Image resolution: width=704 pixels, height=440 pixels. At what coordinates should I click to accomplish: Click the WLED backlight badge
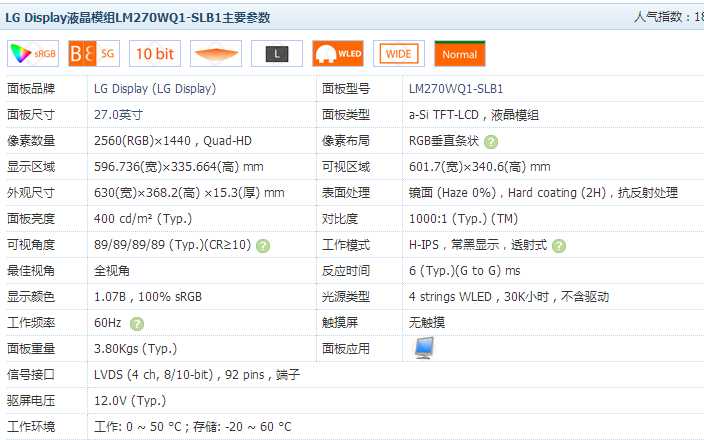pyautogui.click(x=338, y=54)
